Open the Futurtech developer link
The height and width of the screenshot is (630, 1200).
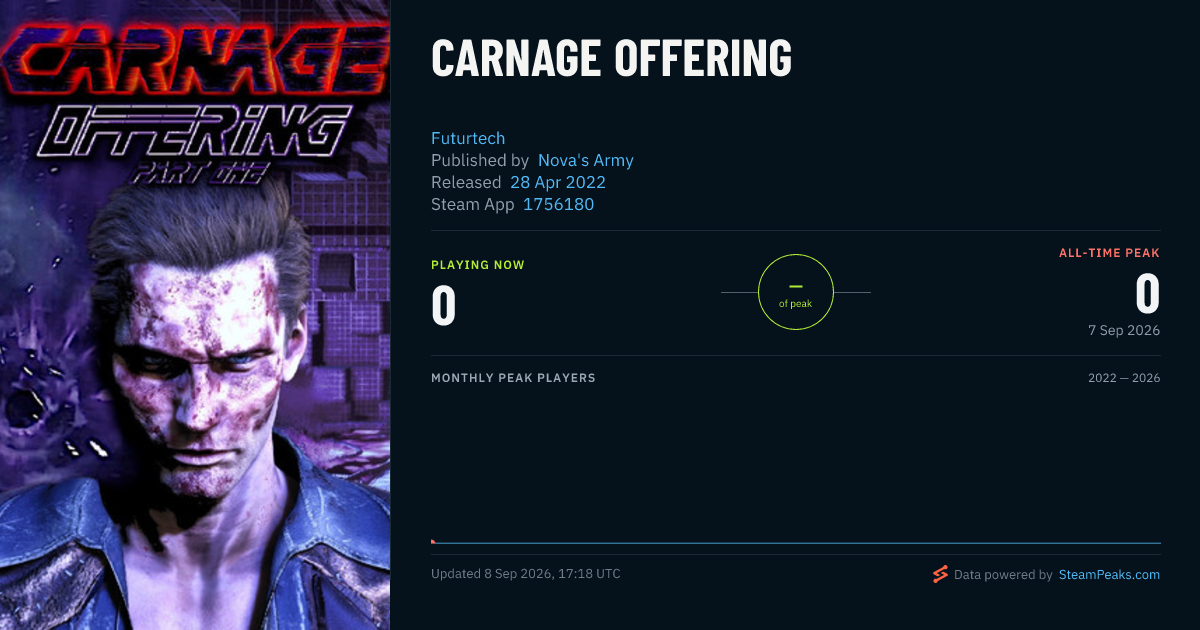tap(468, 138)
